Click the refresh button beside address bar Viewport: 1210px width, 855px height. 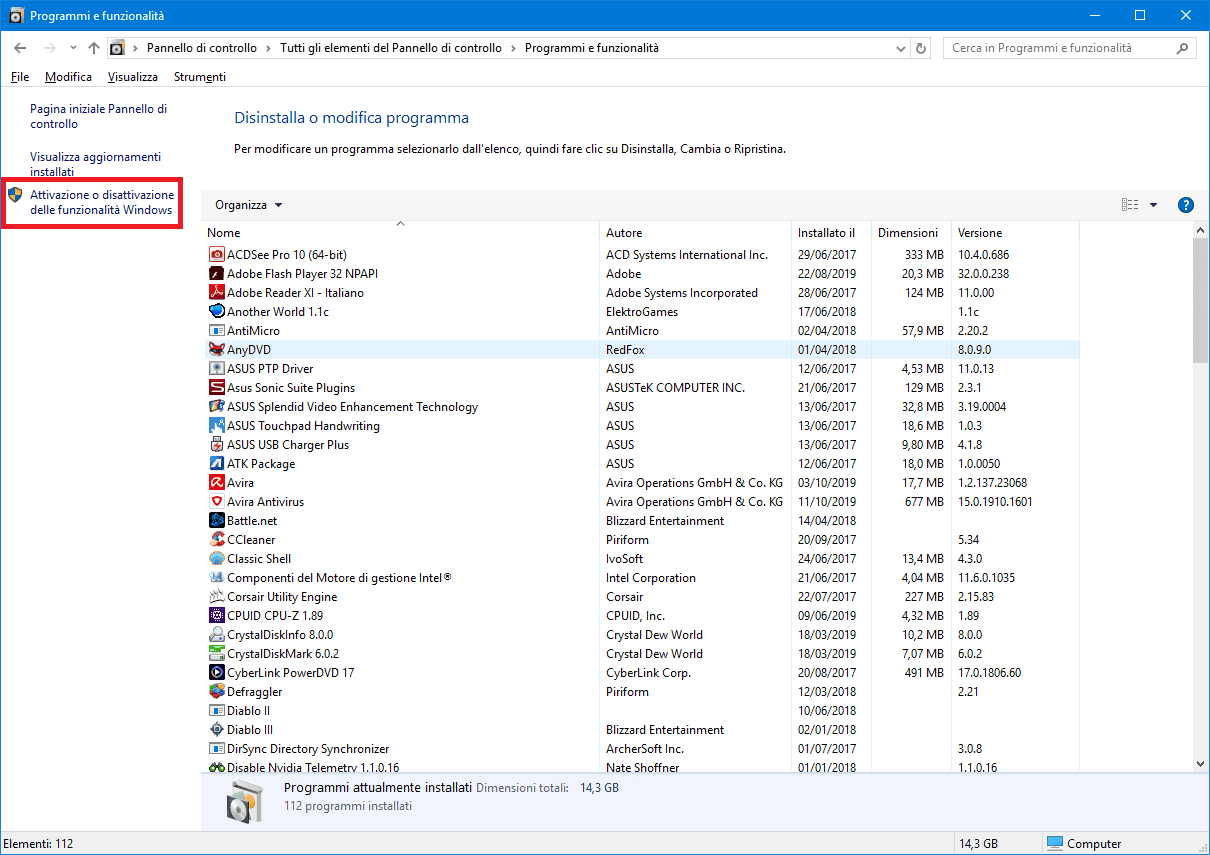pos(922,48)
